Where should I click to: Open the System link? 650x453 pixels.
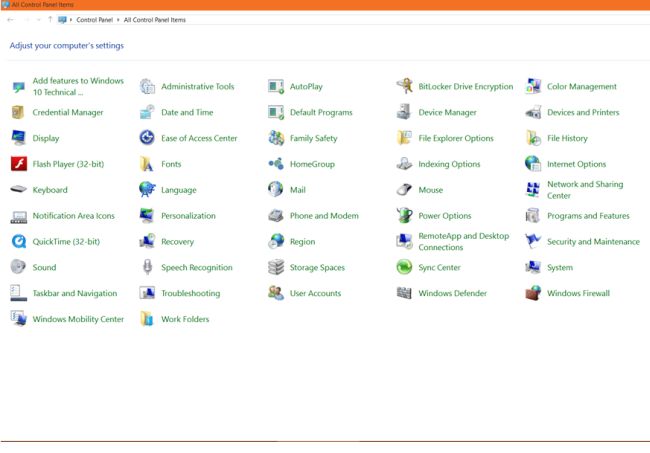560,268
